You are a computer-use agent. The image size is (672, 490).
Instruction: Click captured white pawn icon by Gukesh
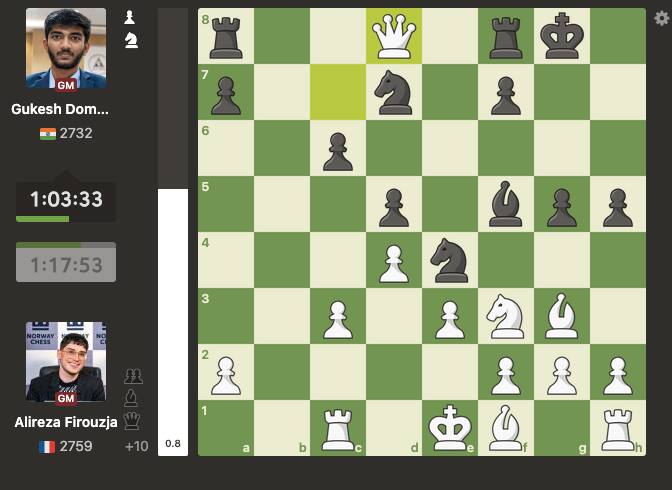[x=130, y=18]
